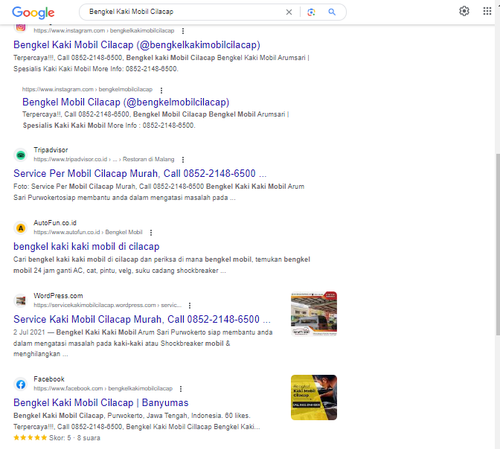
Task: Clear the search query with the X icon
Action: pos(289,12)
